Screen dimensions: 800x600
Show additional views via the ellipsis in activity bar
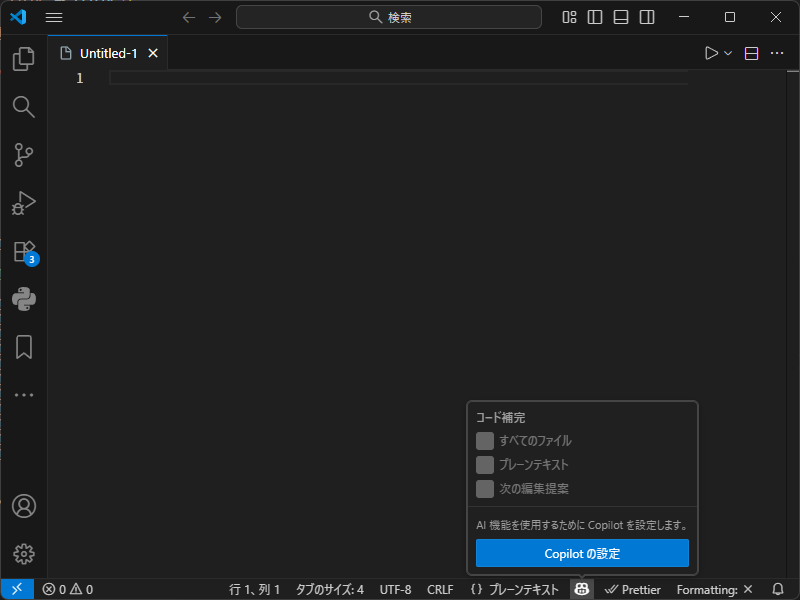(23, 395)
